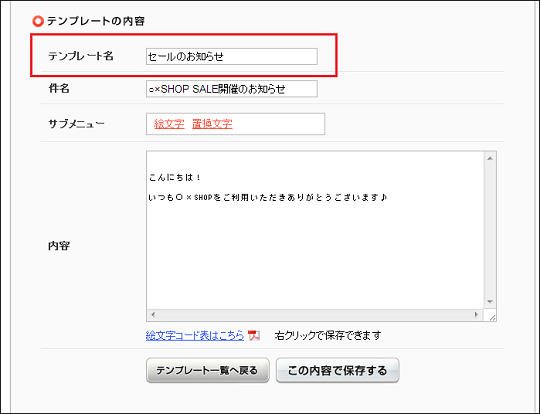Image resolution: width=540 pixels, height=414 pixels.
Task: Click the いつも○×SHOP greeting line in textarea
Action: tap(268, 198)
